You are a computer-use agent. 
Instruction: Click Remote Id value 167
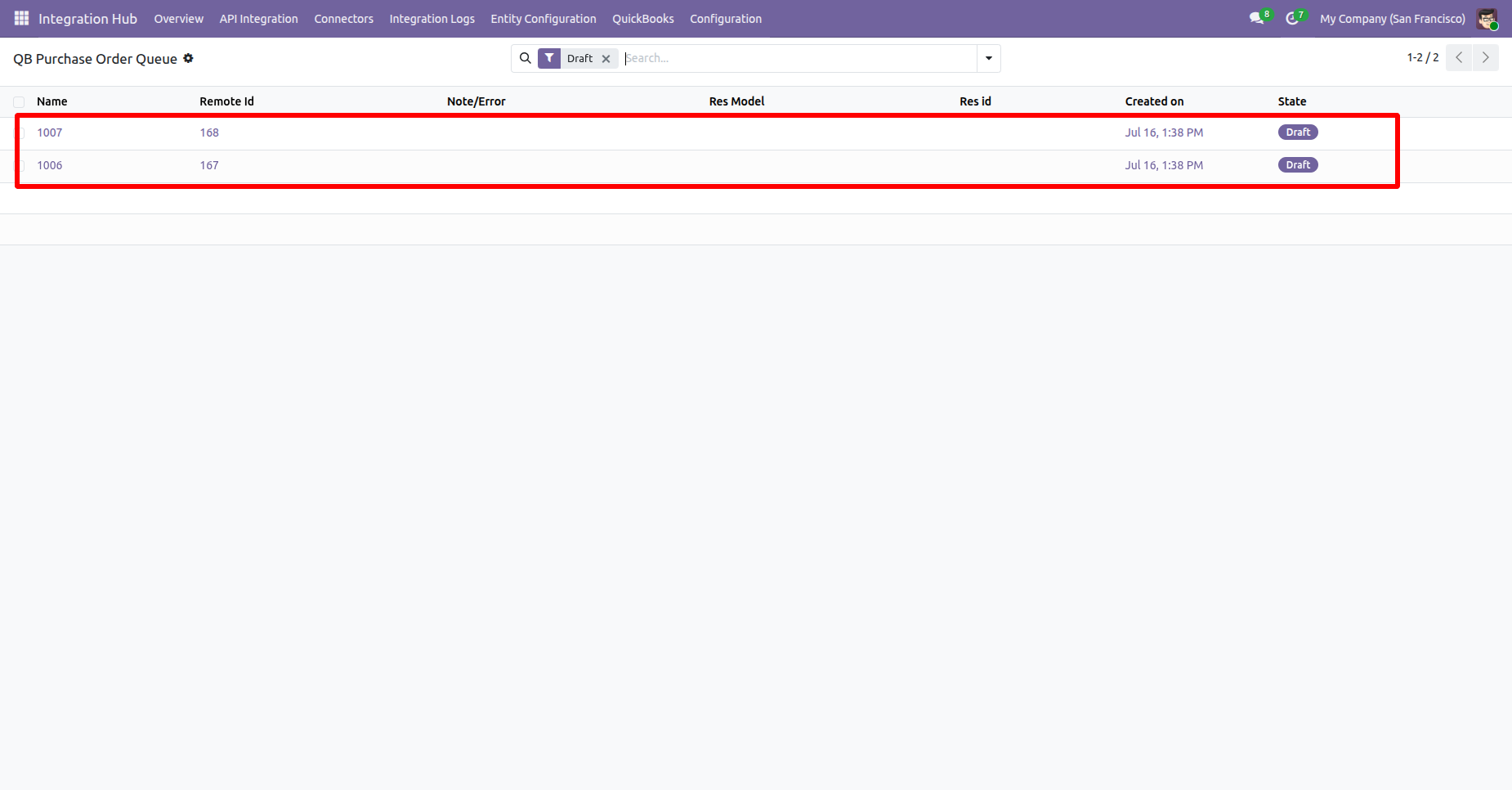(209, 165)
